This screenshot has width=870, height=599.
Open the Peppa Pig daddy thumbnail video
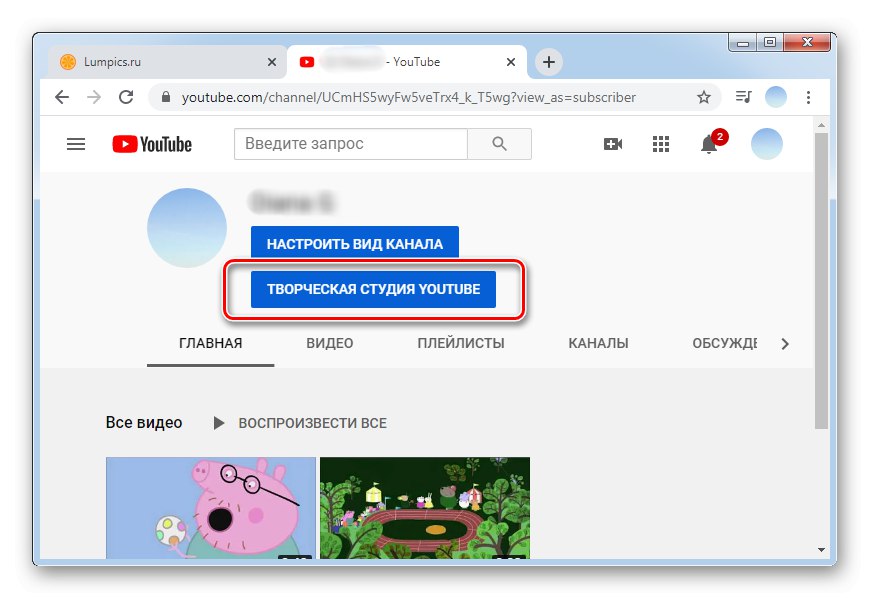211,507
